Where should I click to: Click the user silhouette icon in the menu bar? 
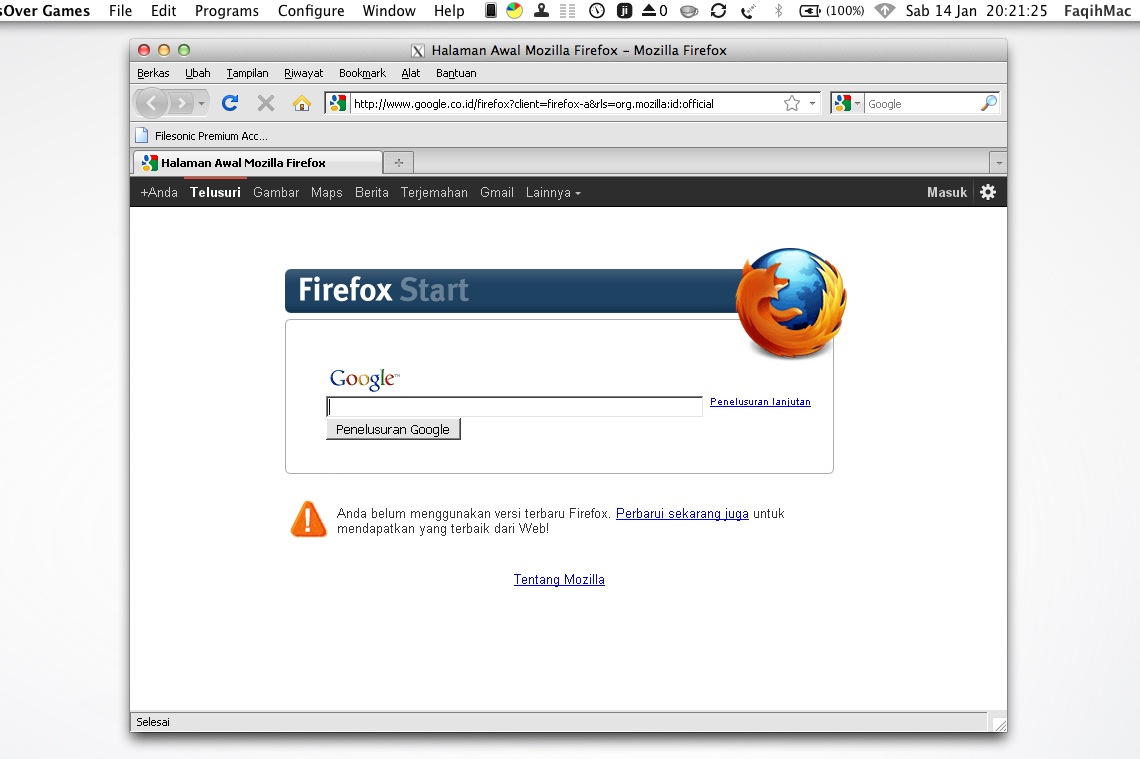click(x=541, y=10)
